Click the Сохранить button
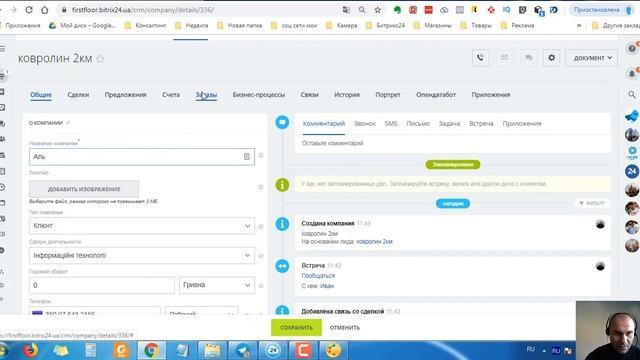 pos(296,328)
